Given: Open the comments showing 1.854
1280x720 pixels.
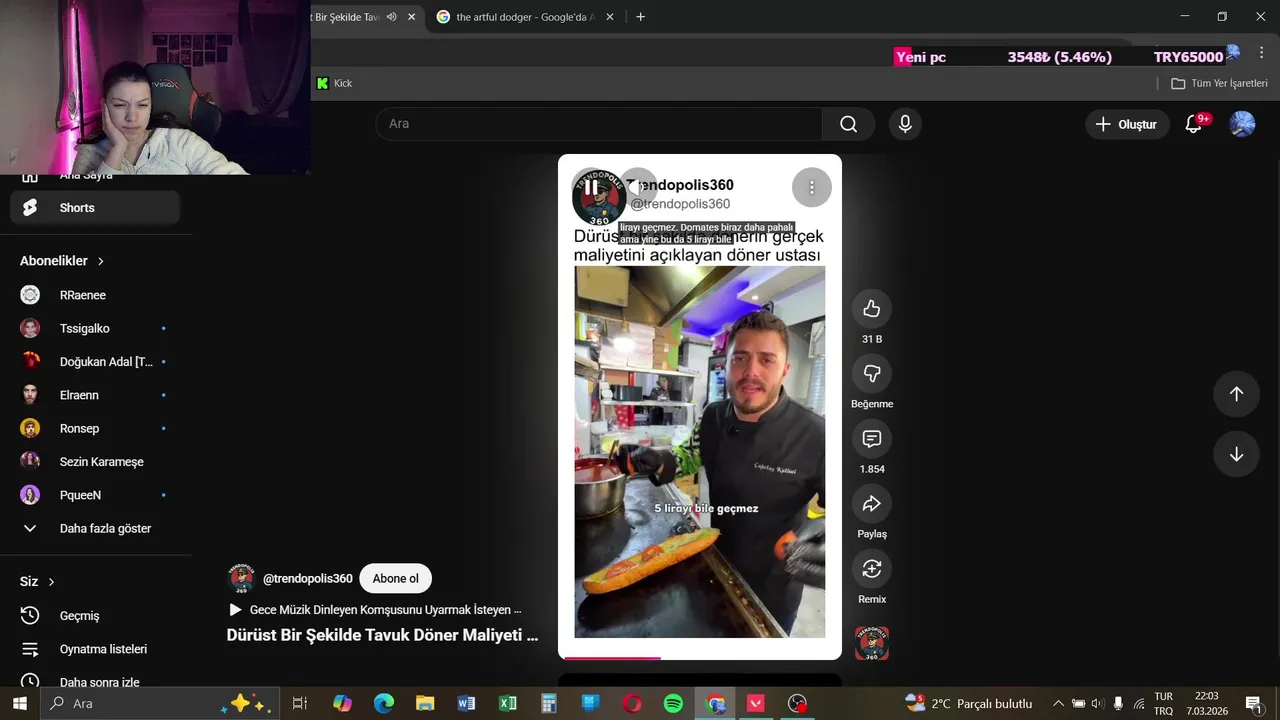Looking at the screenshot, I should 872,439.
